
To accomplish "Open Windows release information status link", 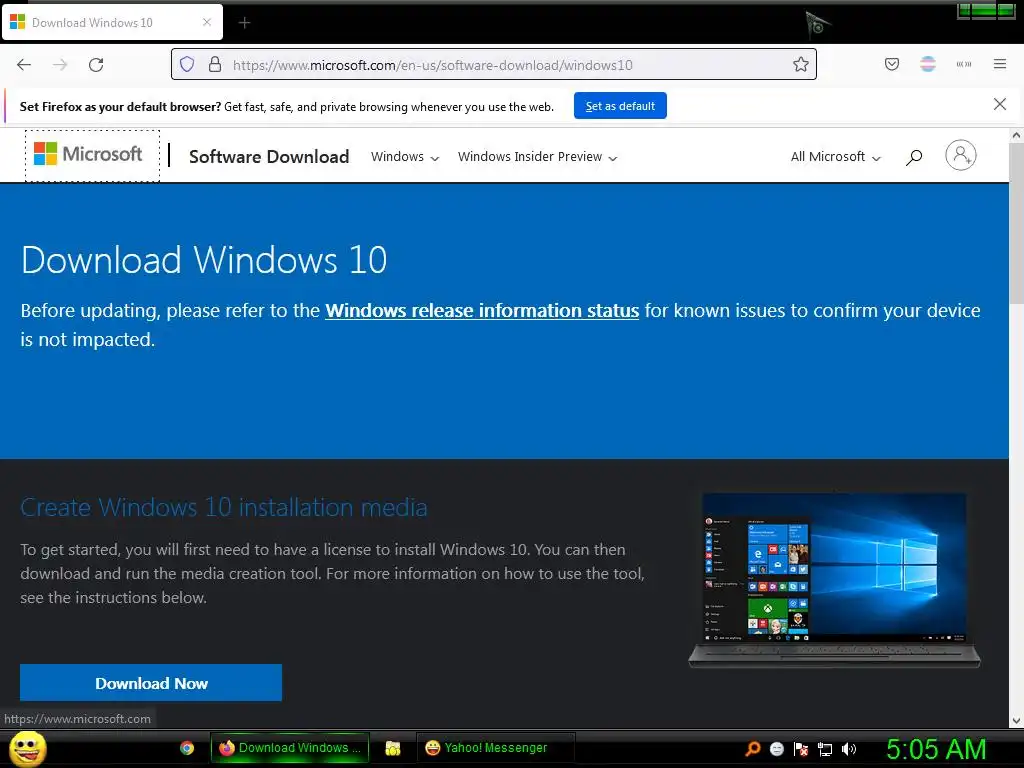I will (x=482, y=310).
